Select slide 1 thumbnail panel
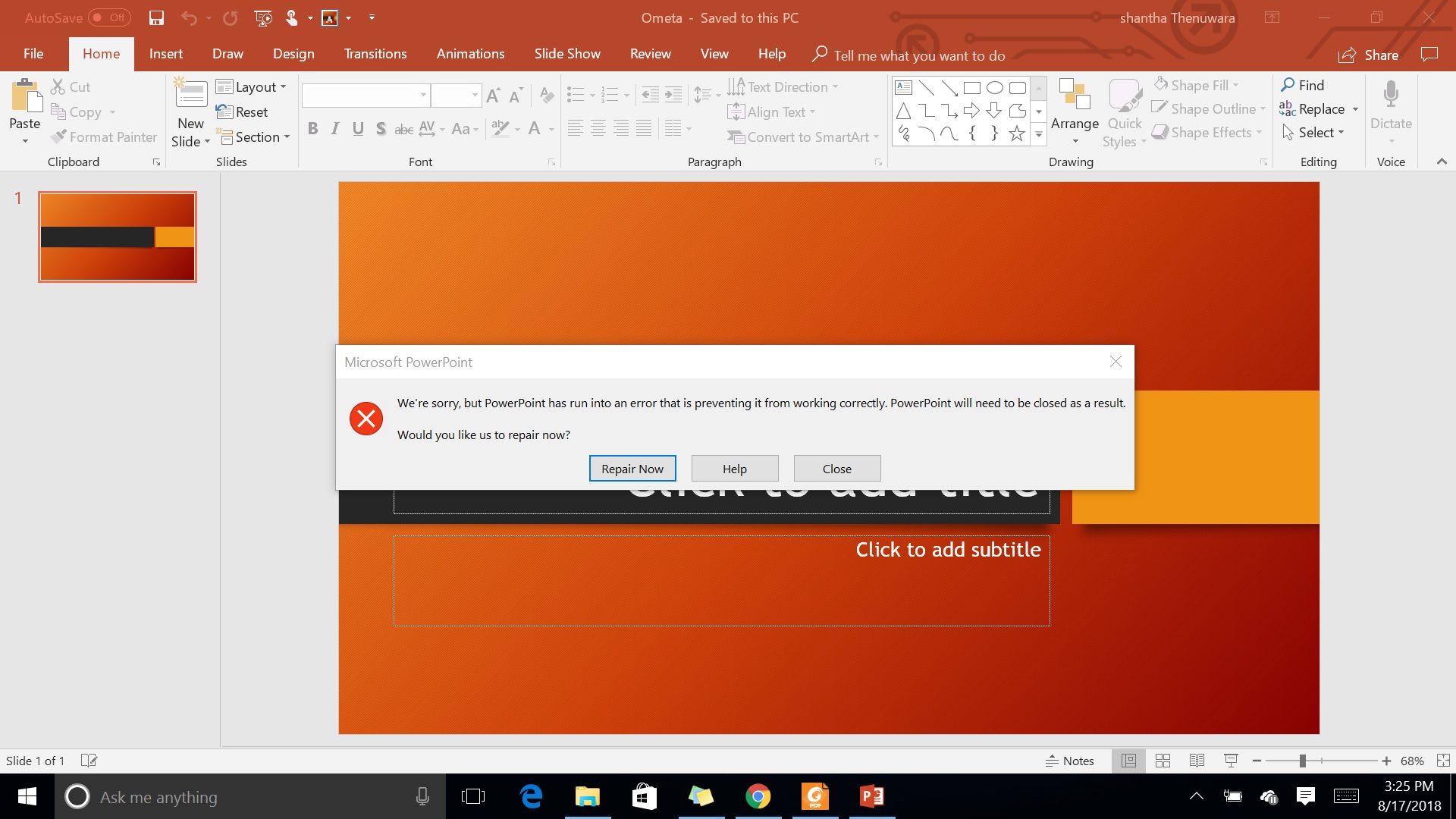This screenshot has height=819, width=1456. click(x=117, y=236)
